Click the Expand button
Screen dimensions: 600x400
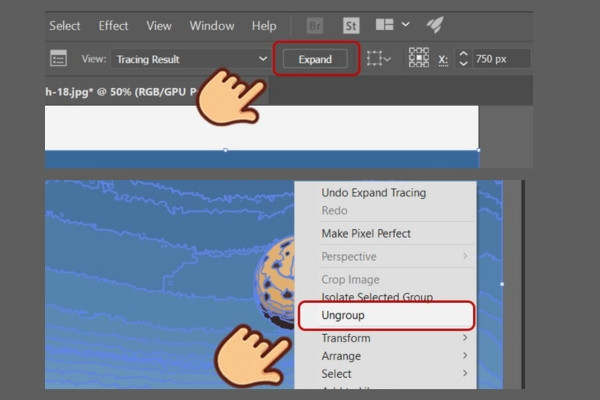click(x=315, y=59)
